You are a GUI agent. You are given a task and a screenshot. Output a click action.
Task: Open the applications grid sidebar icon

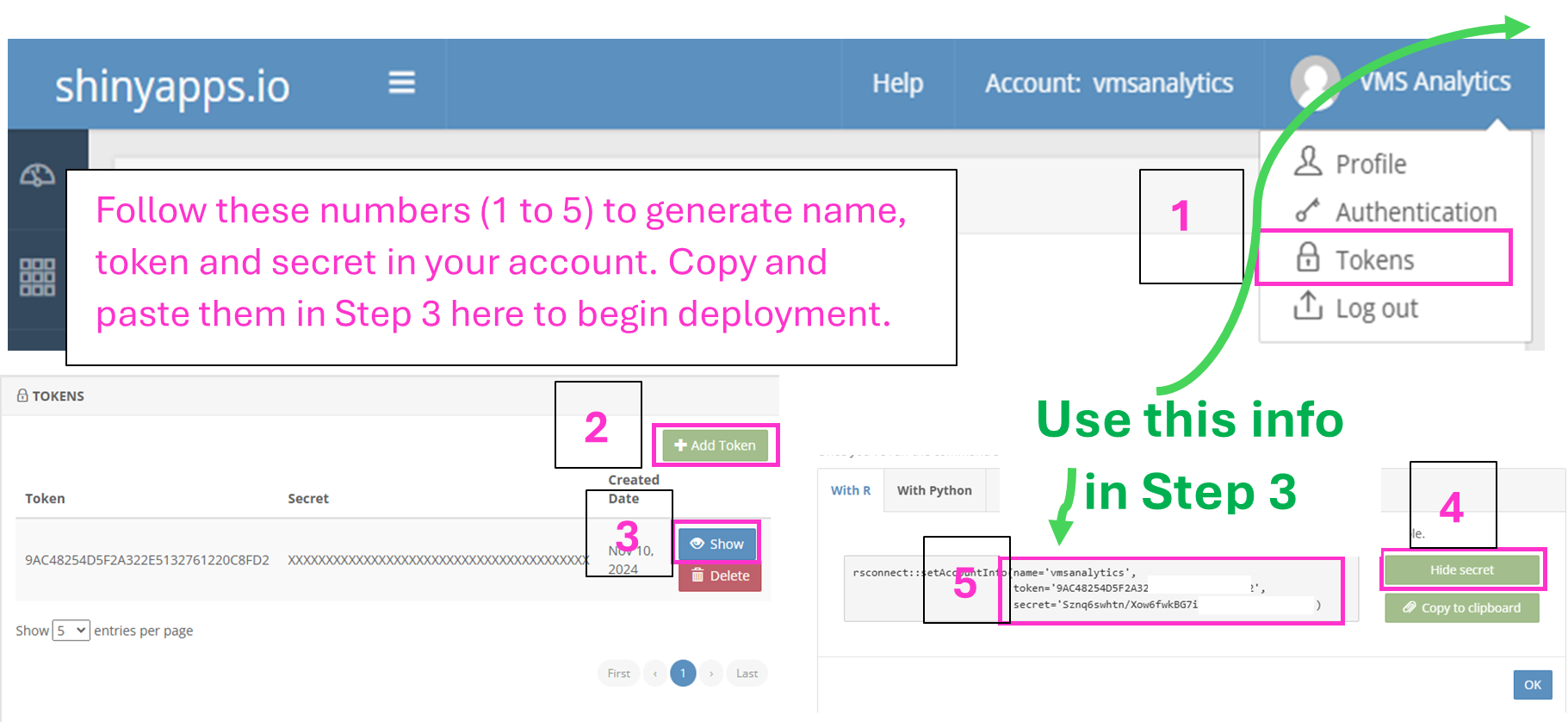click(x=37, y=277)
